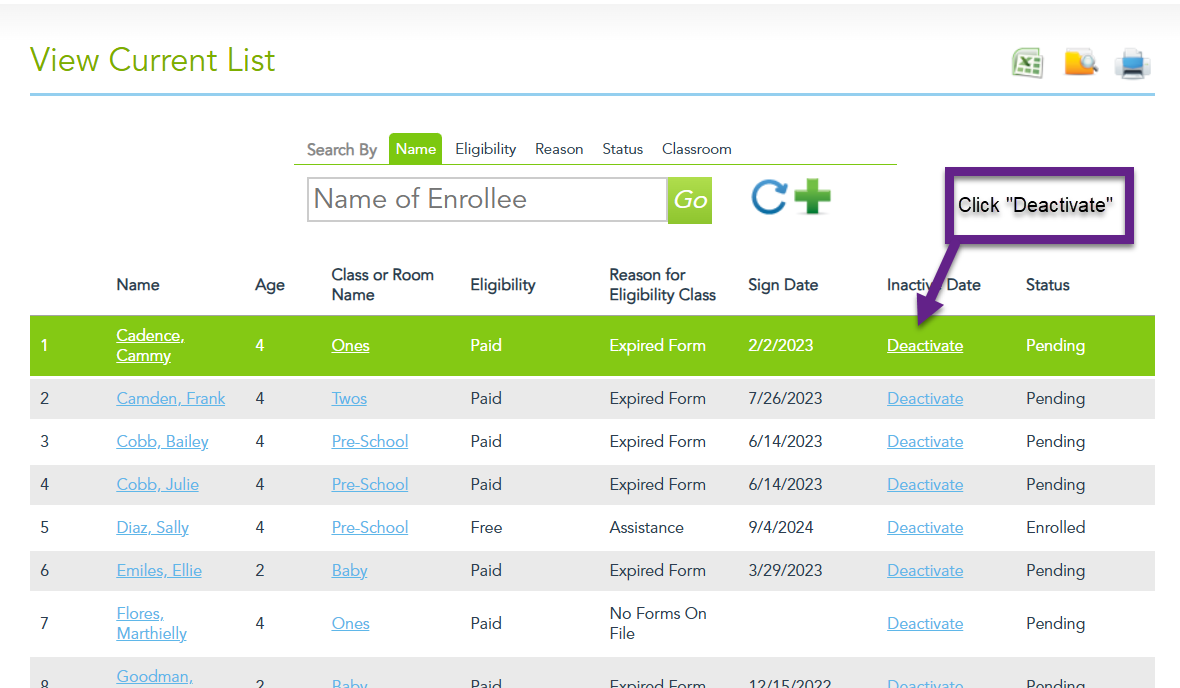The image size is (1180, 688).
Task: Open the Baby class for Emiles, Ellie
Action: 350,570
